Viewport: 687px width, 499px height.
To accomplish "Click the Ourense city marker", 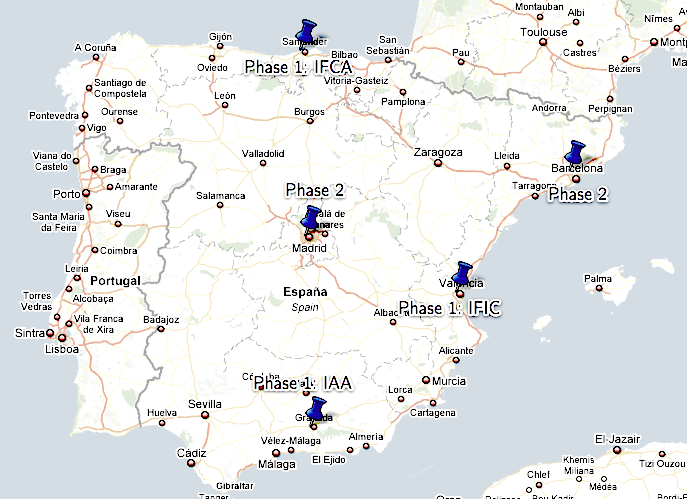I will coord(120,121).
